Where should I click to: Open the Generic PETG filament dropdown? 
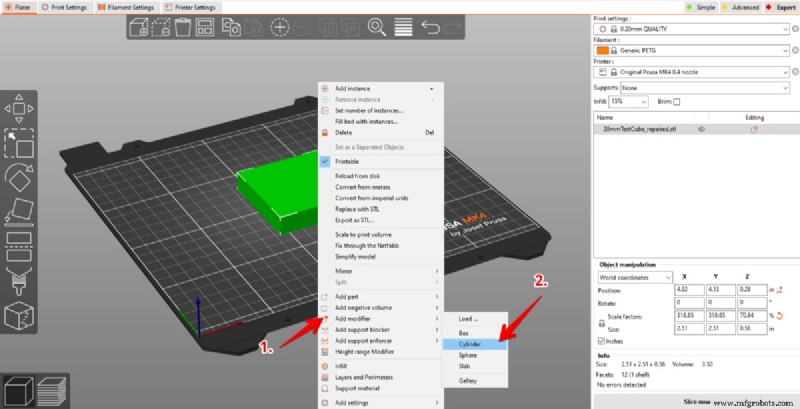click(x=692, y=50)
